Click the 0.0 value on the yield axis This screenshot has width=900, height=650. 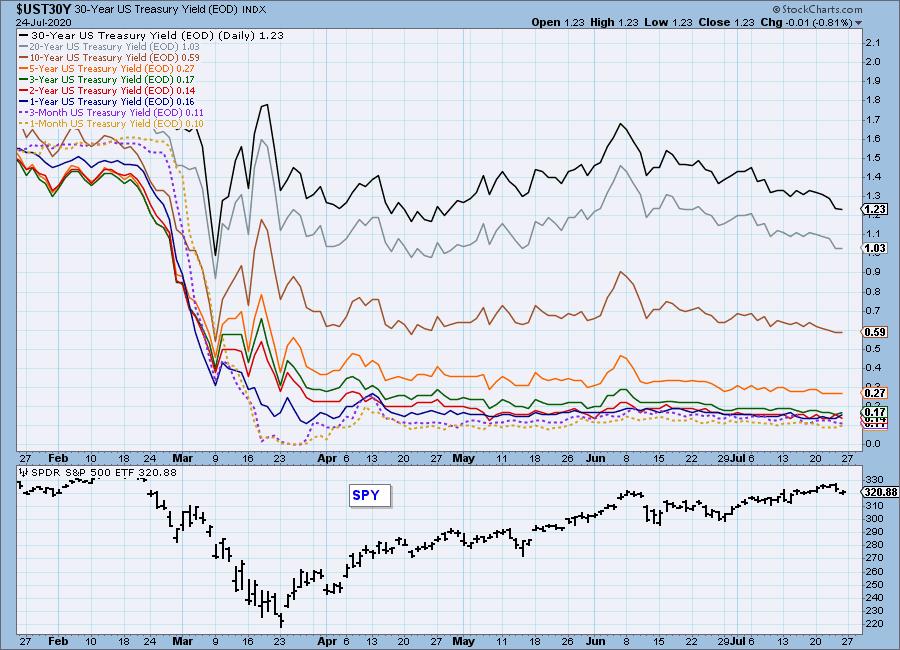click(872, 444)
